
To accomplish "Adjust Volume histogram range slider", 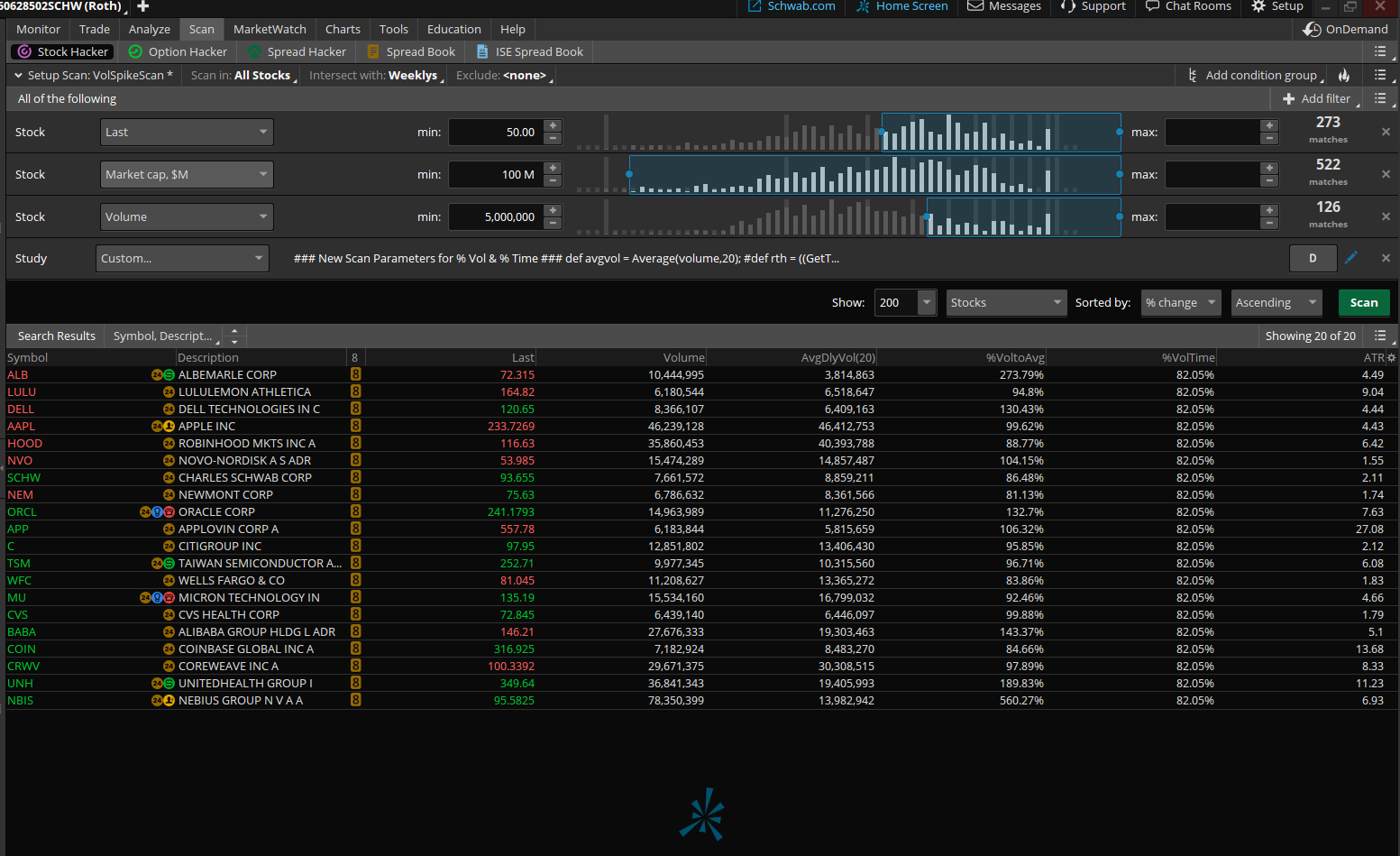I will (1023, 216).
